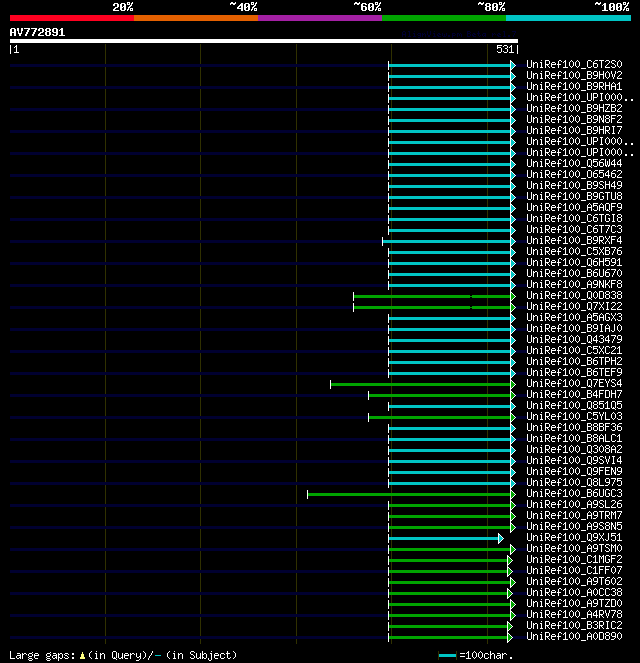The image size is (640, 663).
Task: Click the cyan alignment bar for B9RXF4
Action: 446,241
